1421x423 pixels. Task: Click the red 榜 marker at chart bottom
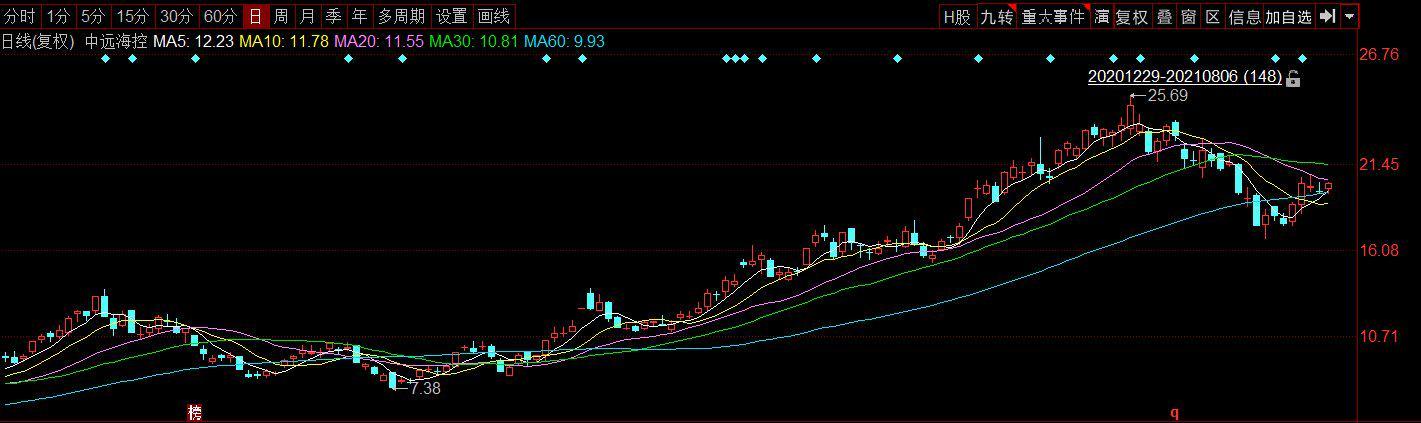pyautogui.click(x=195, y=411)
